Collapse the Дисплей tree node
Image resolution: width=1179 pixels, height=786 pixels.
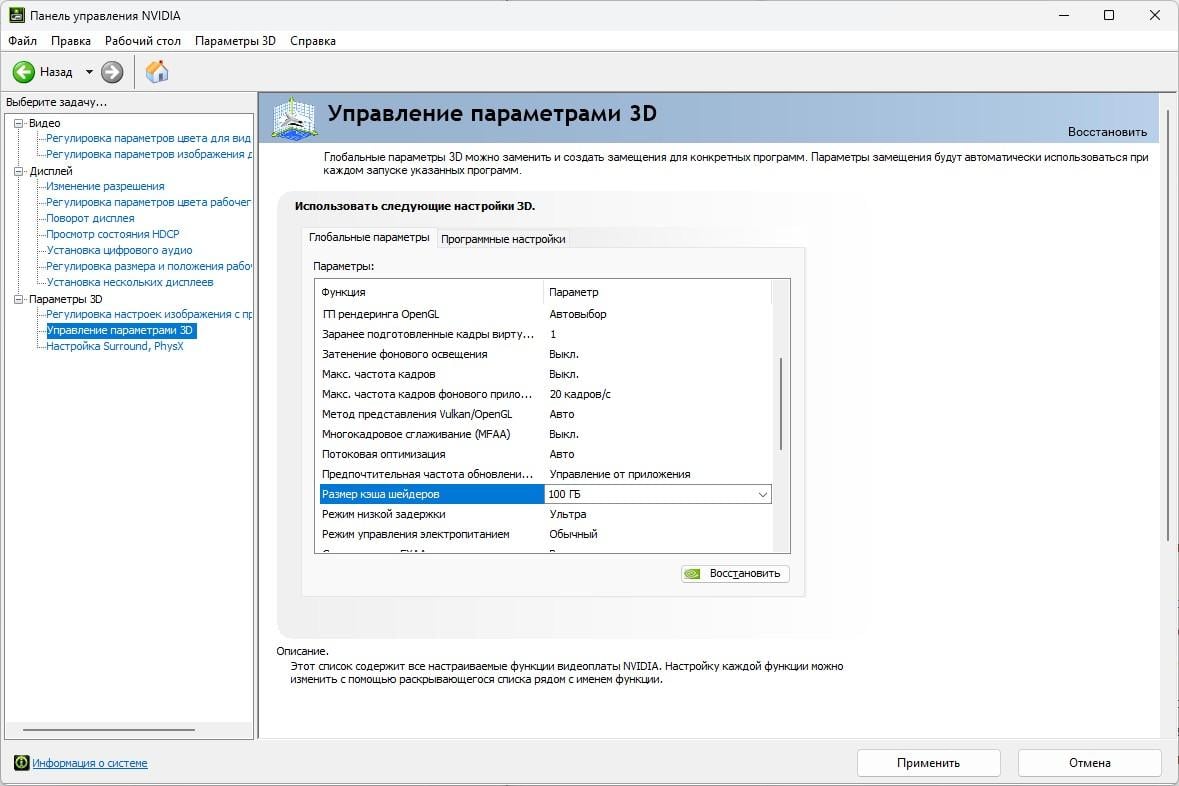tap(19, 171)
